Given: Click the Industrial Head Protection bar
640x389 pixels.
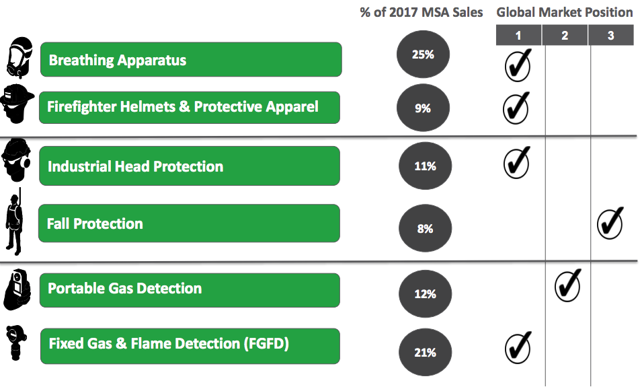Looking at the screenshot, I should (x=189, y=166).
